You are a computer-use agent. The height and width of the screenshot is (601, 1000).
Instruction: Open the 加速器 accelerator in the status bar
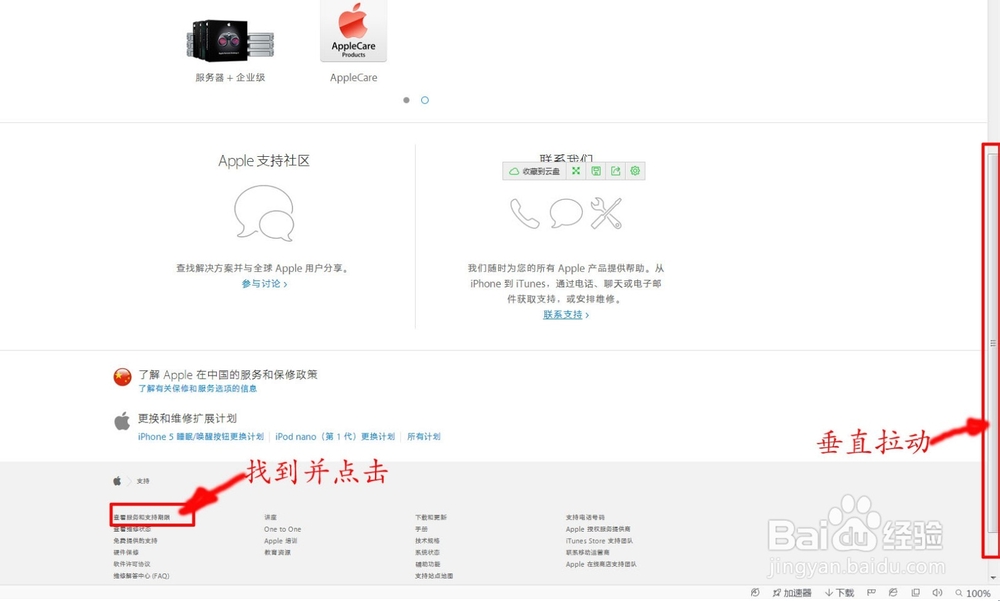pyautogui.click(x=793, y=593)
